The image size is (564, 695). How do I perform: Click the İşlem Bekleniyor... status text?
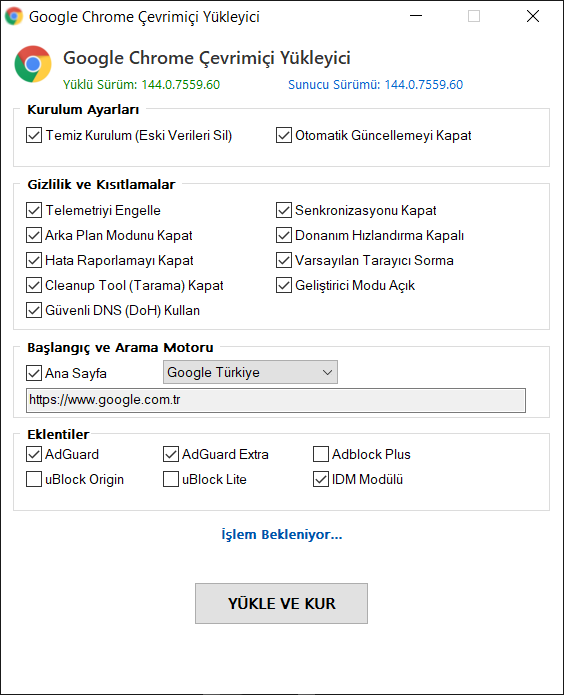click(282, 535)
